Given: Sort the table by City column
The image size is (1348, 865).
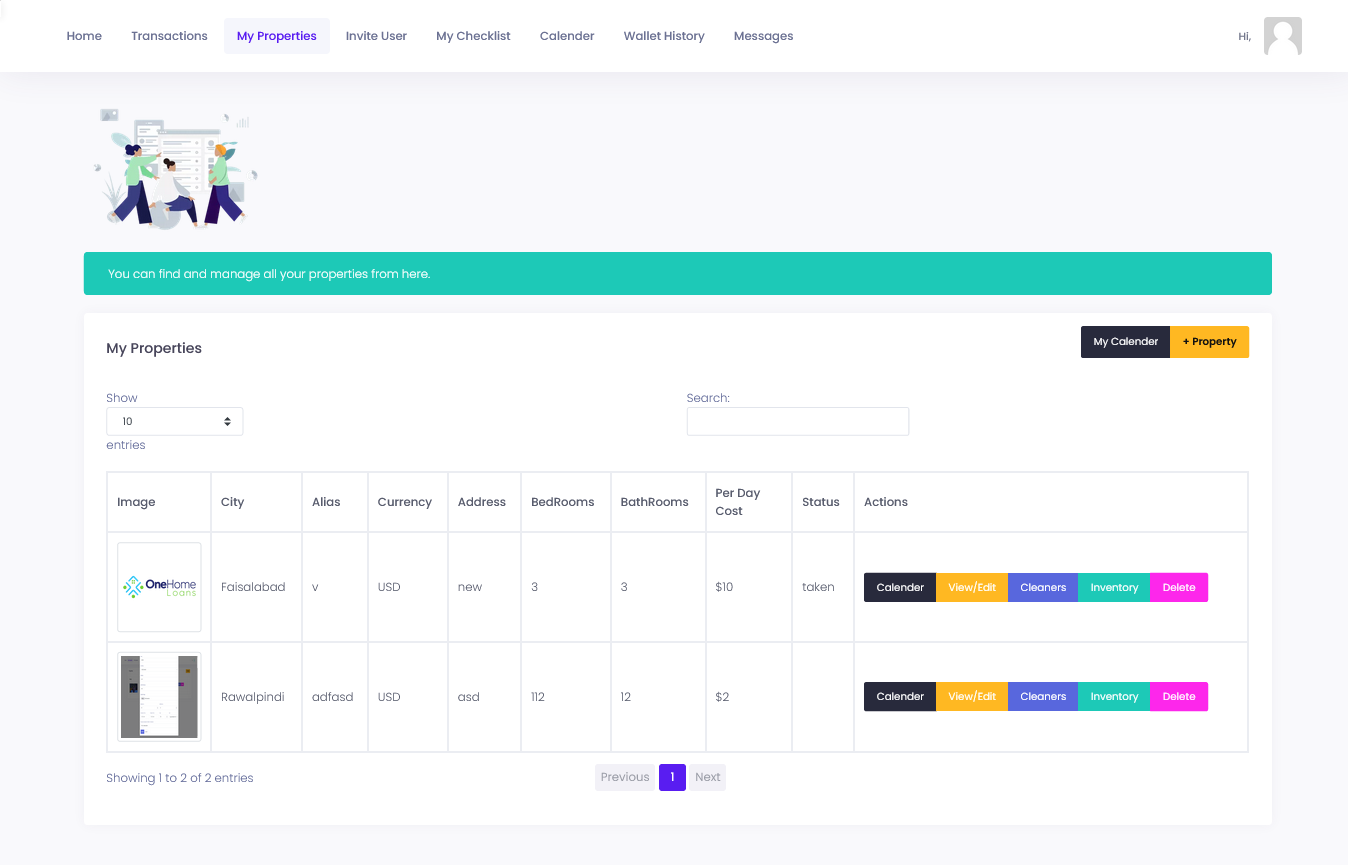Looking at the screenshot, I should [233, 502].
